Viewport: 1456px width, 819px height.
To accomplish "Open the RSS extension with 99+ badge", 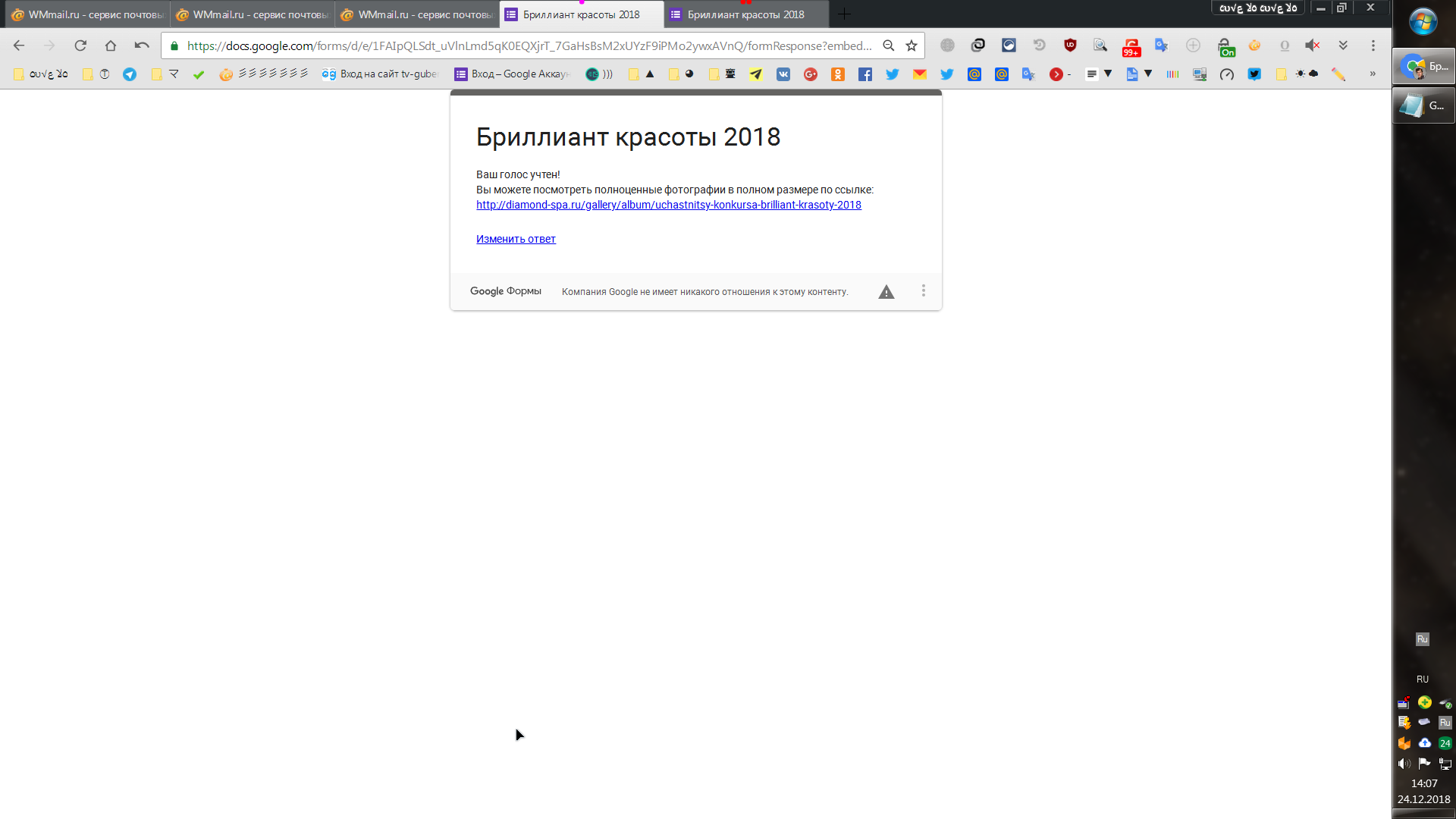I will click(1131, 47).
